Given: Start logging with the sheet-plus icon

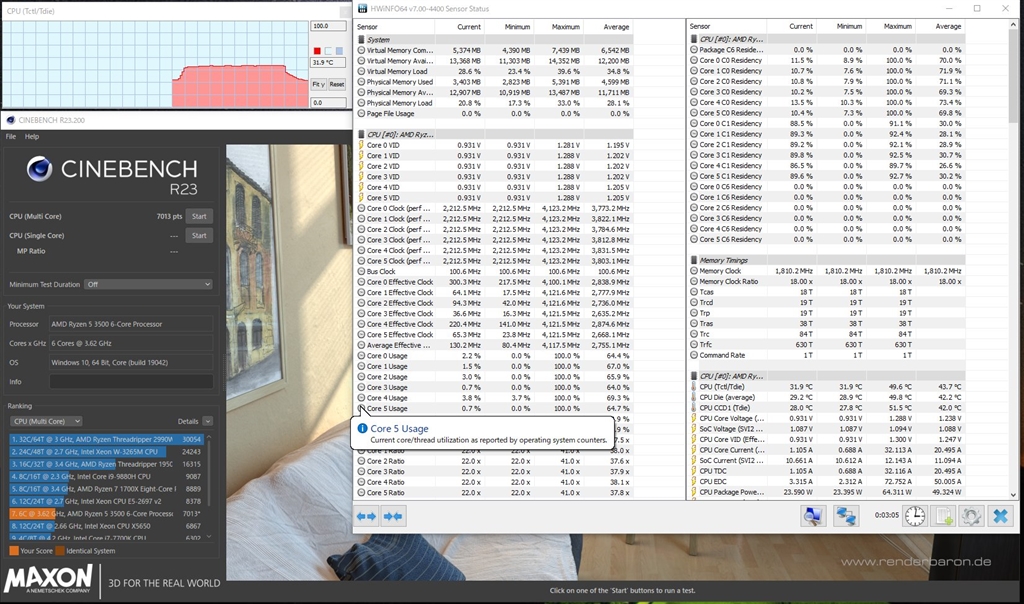Looking at the screenshot, I should click(944, 516).
